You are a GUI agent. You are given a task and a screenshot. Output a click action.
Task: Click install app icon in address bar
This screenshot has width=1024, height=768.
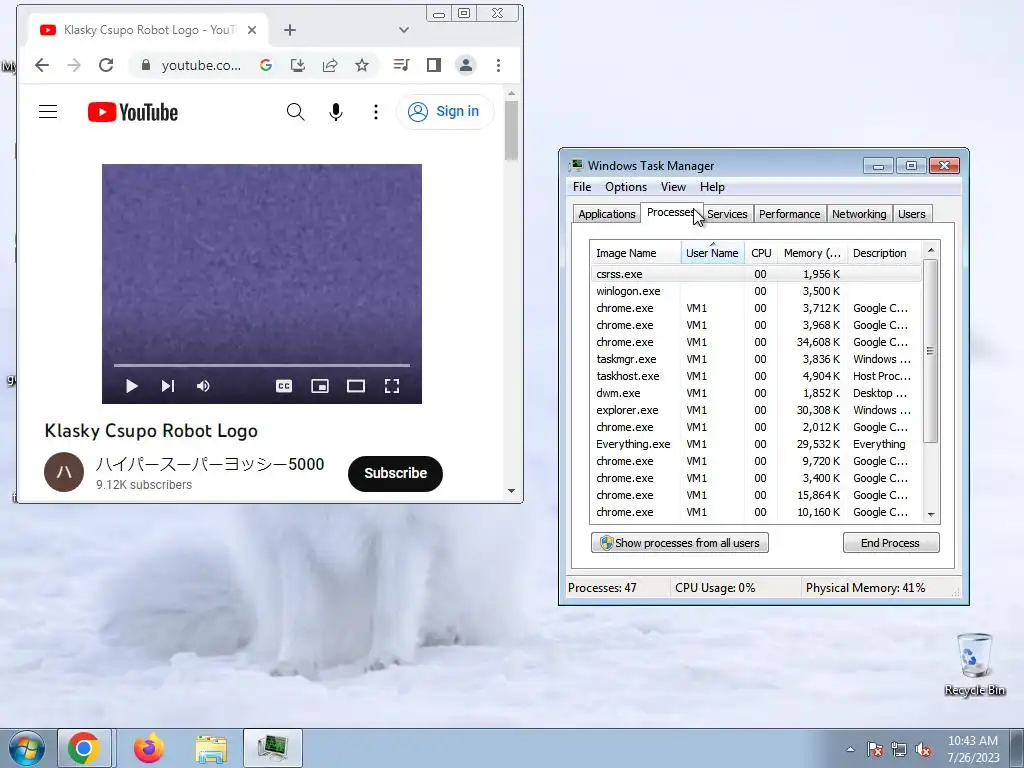pos(298,65)
